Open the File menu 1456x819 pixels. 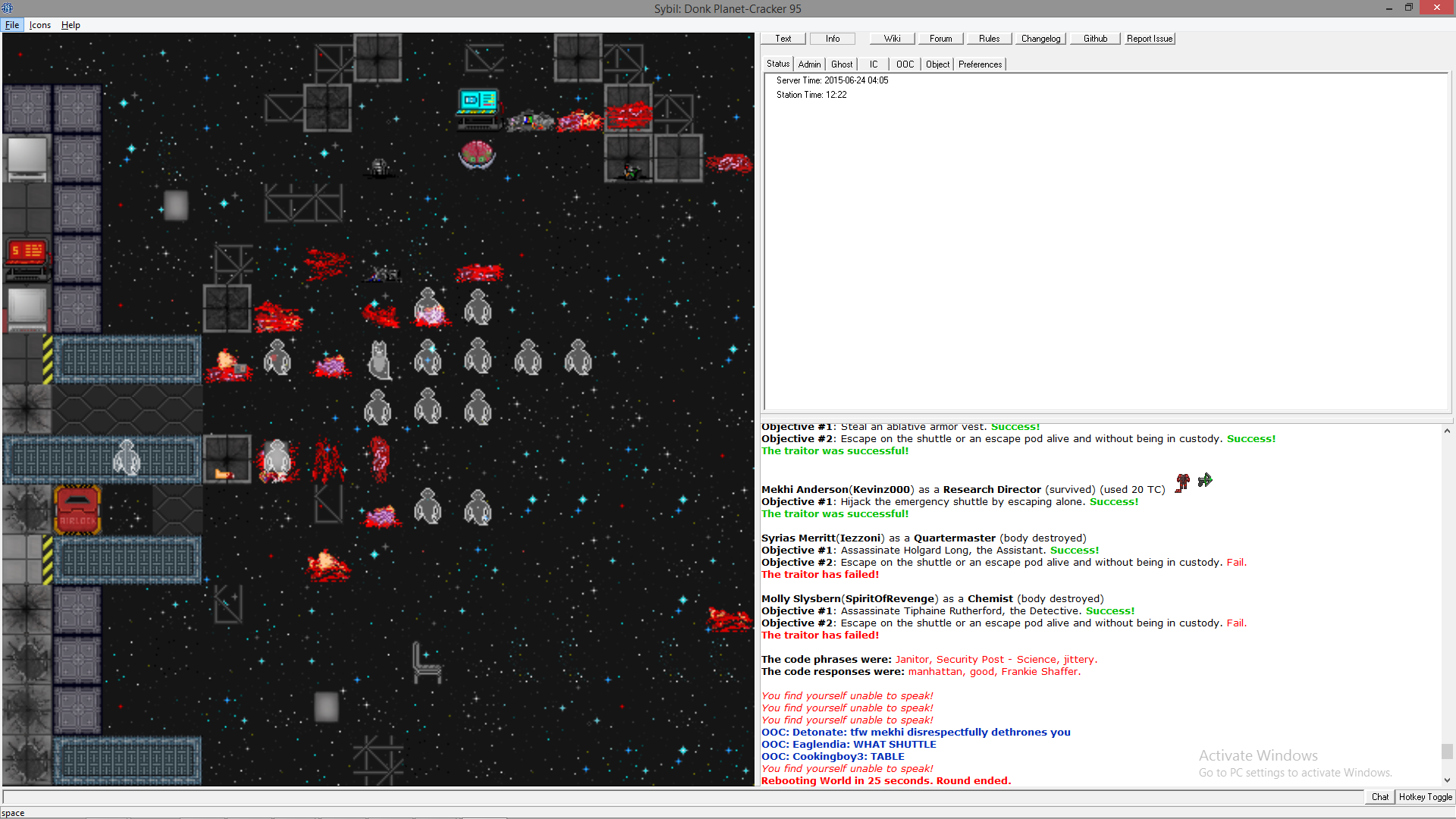12,25
